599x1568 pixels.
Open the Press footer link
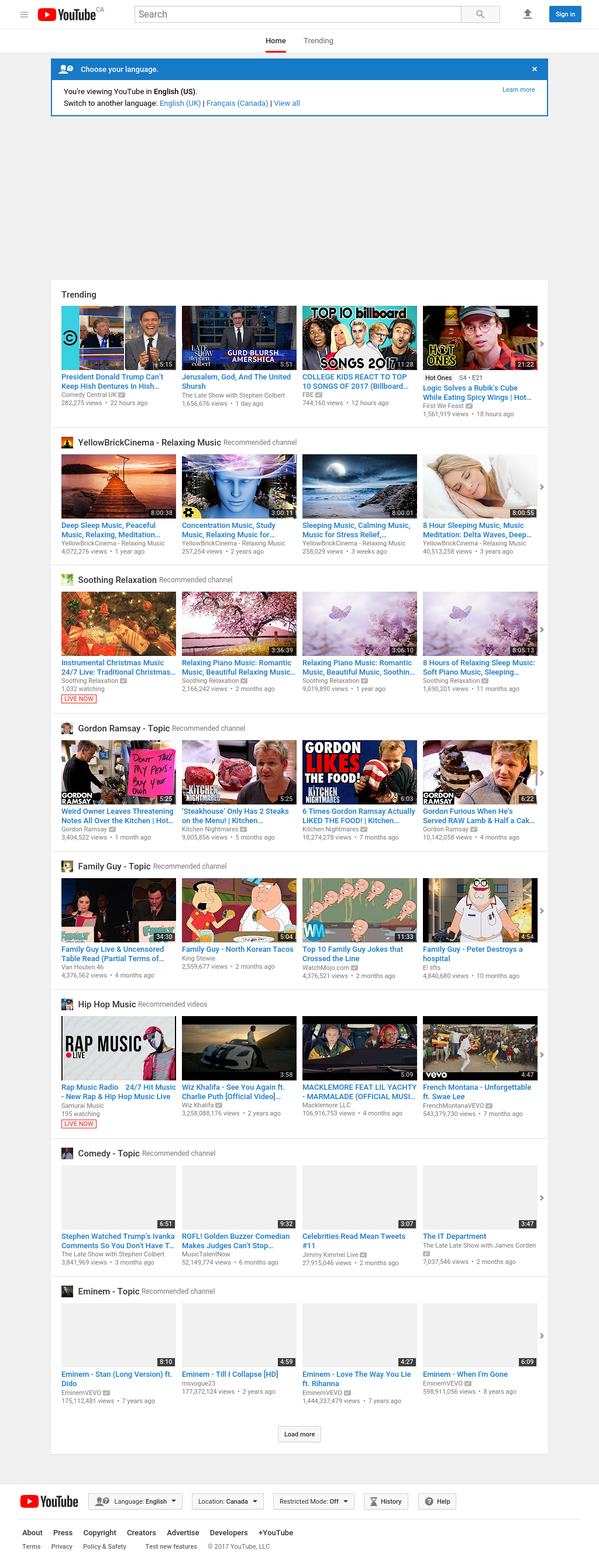point(63,1533)
